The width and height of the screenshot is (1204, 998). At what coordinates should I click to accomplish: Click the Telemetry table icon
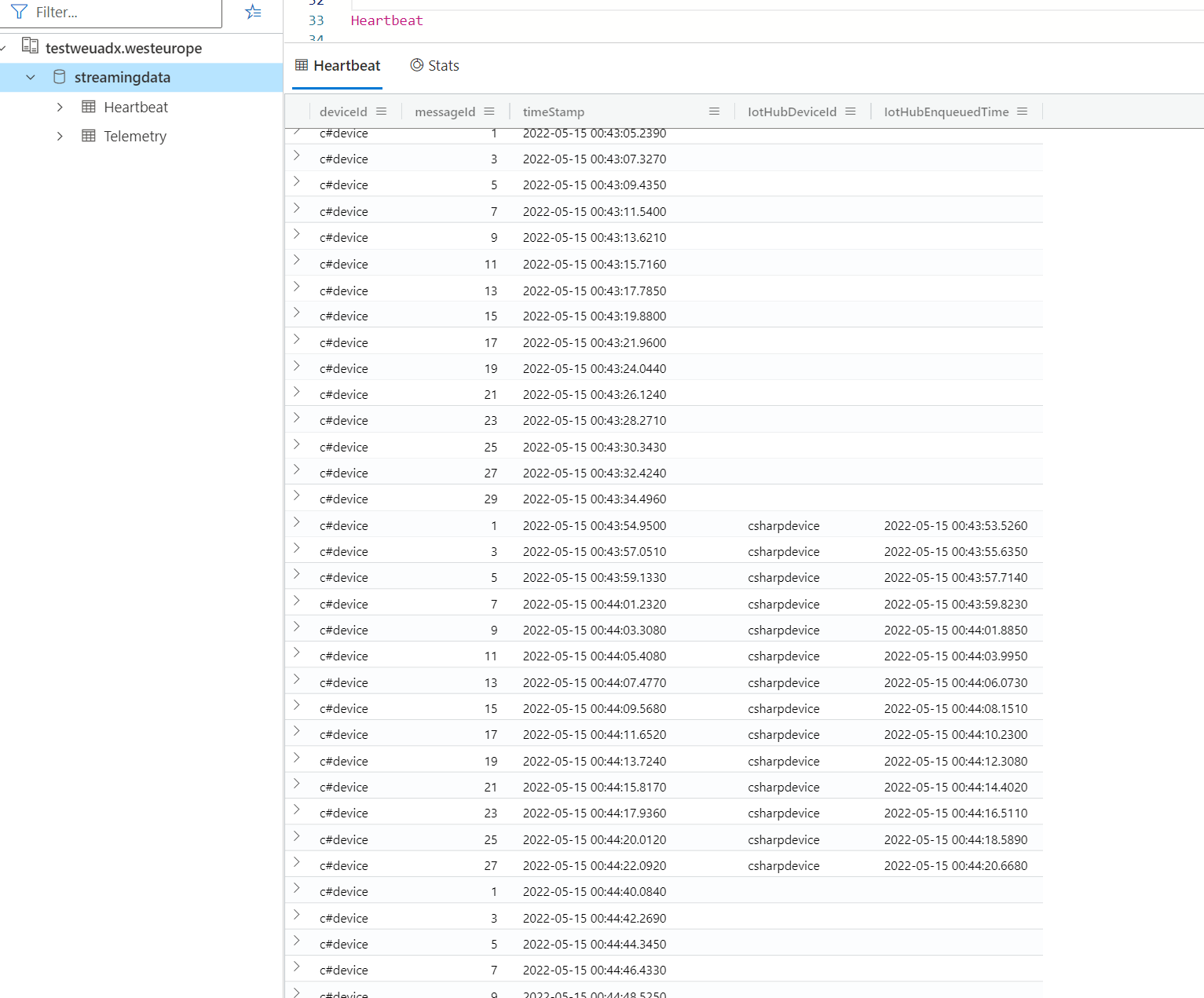coord(89,136)
